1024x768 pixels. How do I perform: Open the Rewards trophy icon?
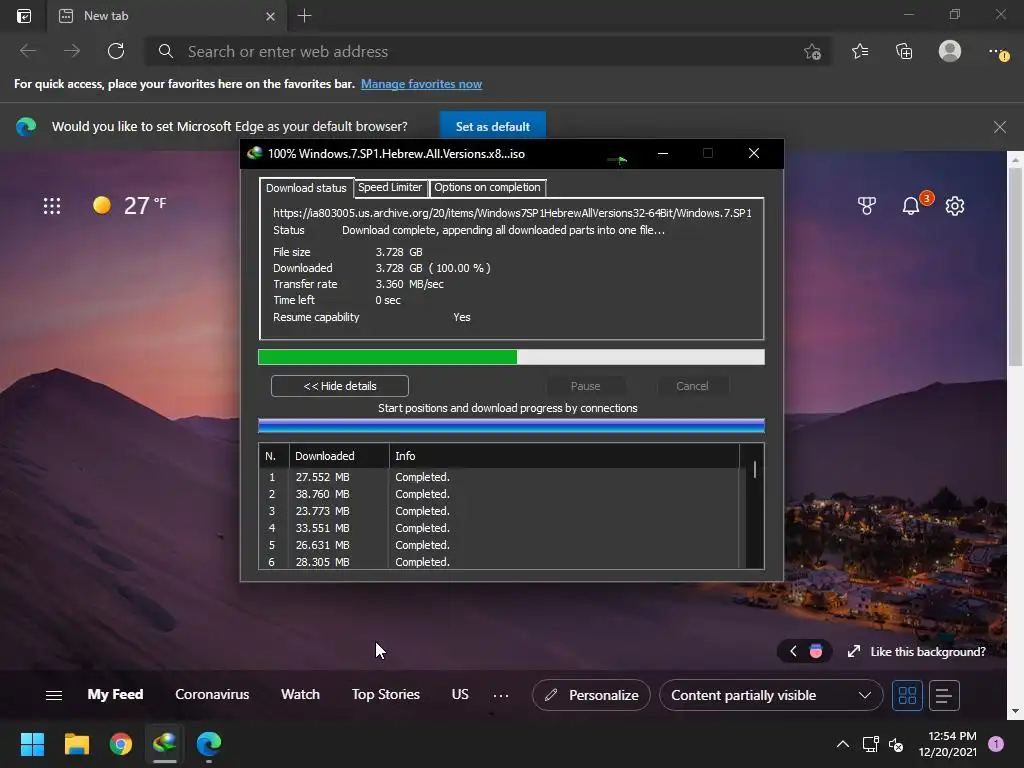click(867, 206)
